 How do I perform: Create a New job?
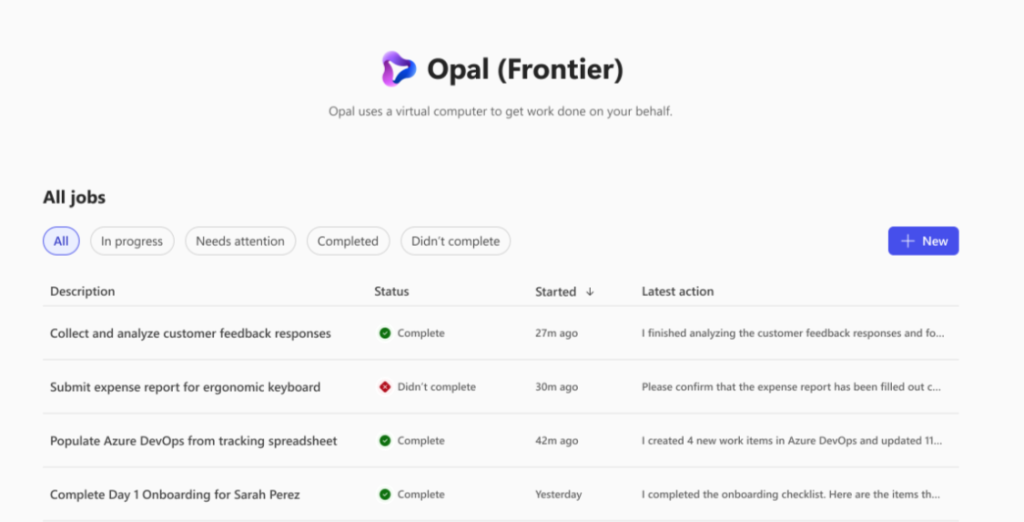pyautogui.click(x=923, y=241)
